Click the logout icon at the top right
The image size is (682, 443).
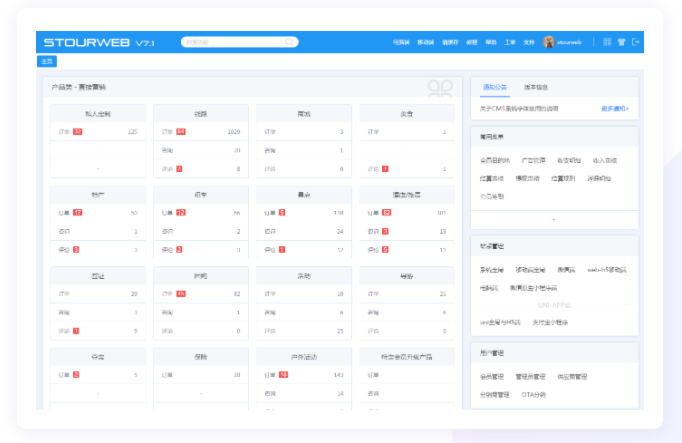[636, 43]
